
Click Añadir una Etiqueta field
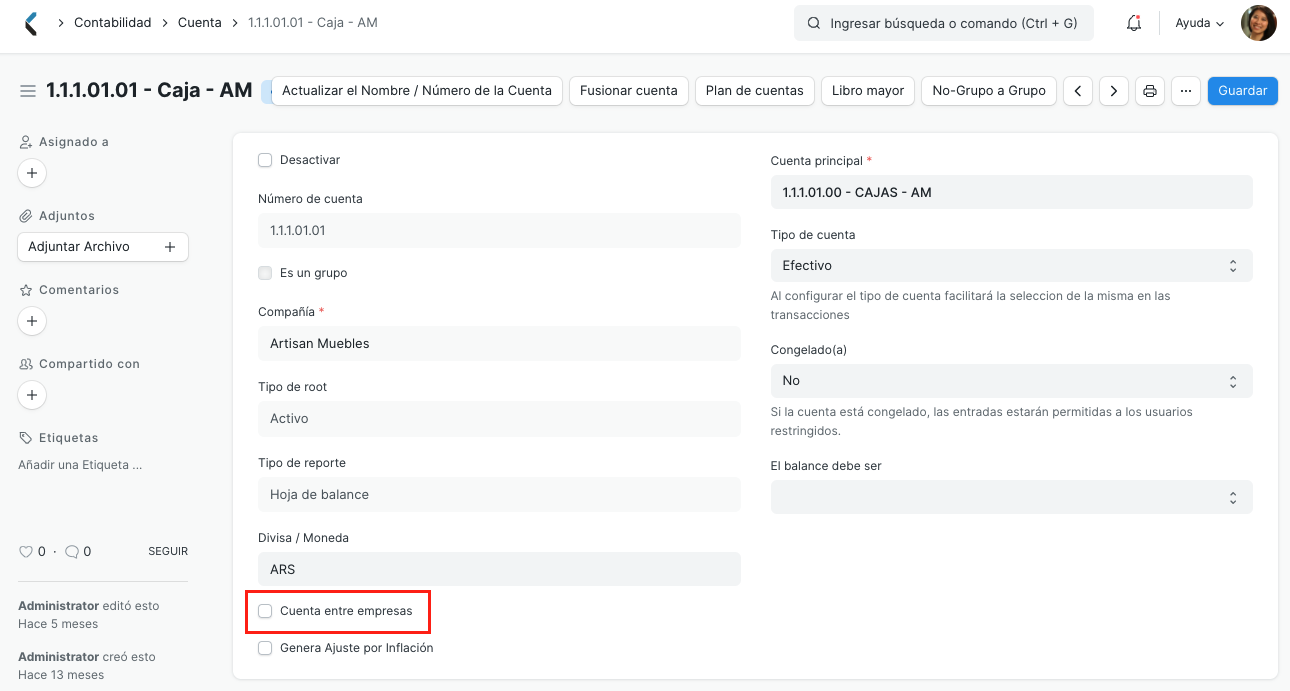click(x=80, y=465)
